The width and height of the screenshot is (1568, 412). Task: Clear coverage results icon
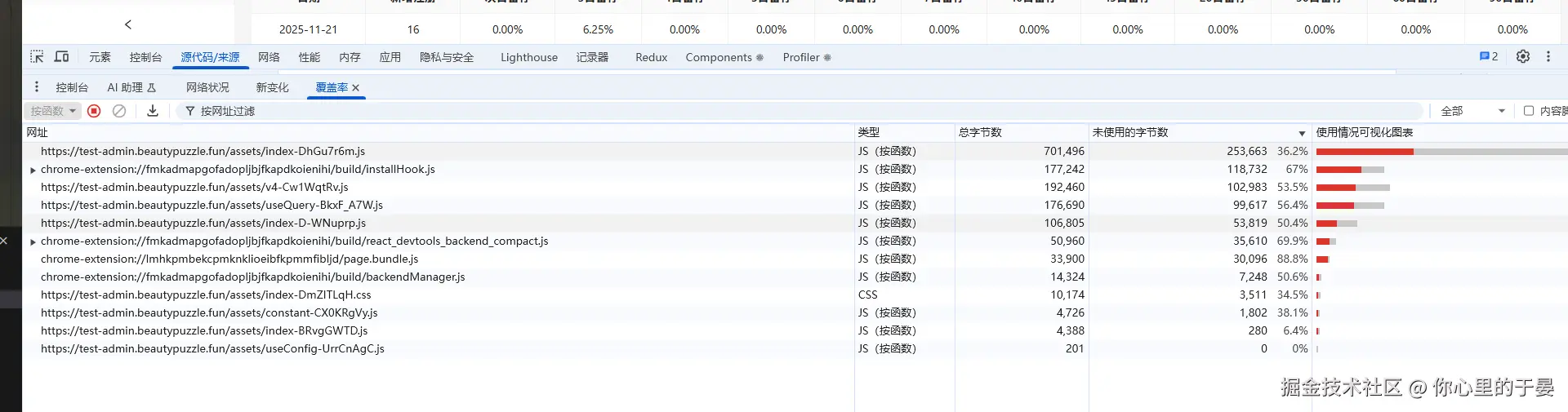point(119,111)
